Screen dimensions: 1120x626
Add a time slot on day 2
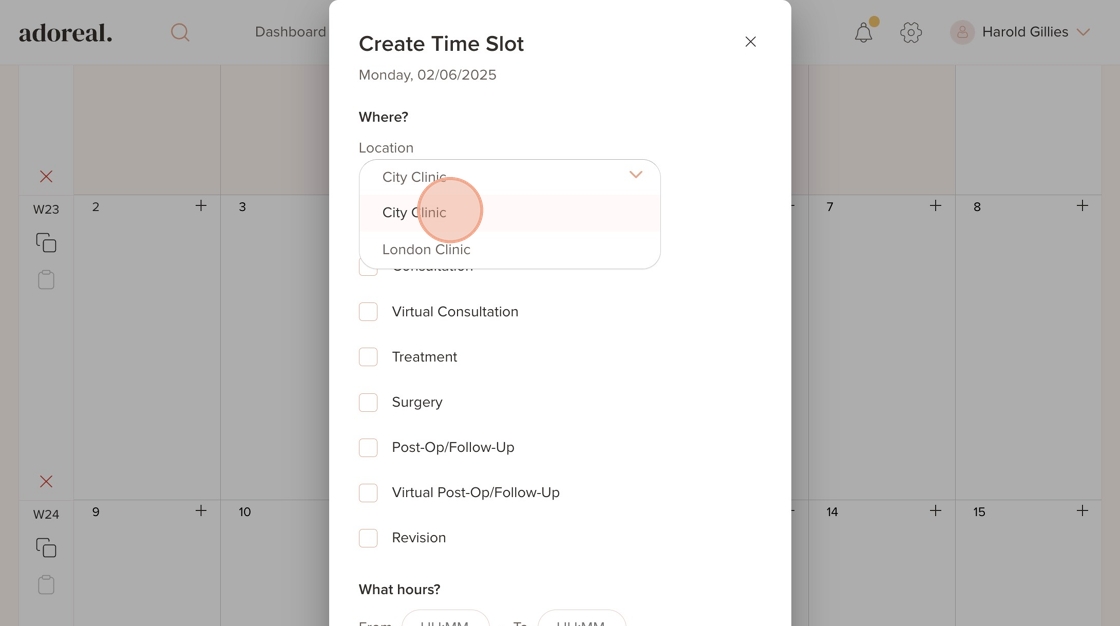[x=201, y=206]
